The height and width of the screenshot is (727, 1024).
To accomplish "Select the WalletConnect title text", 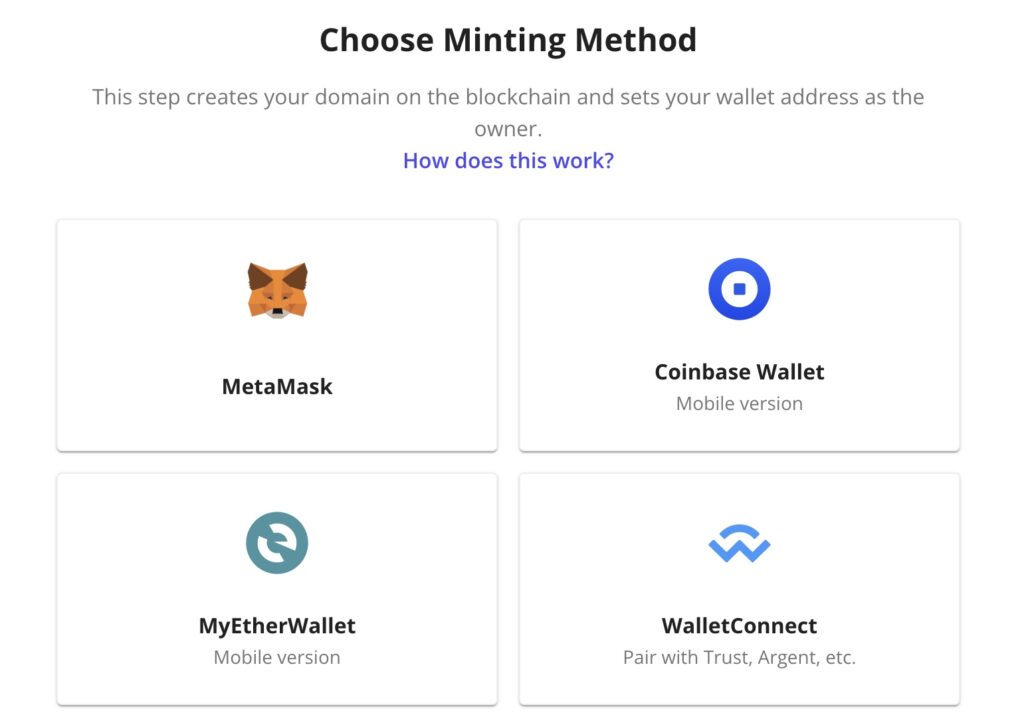I will tap(739, 626).
